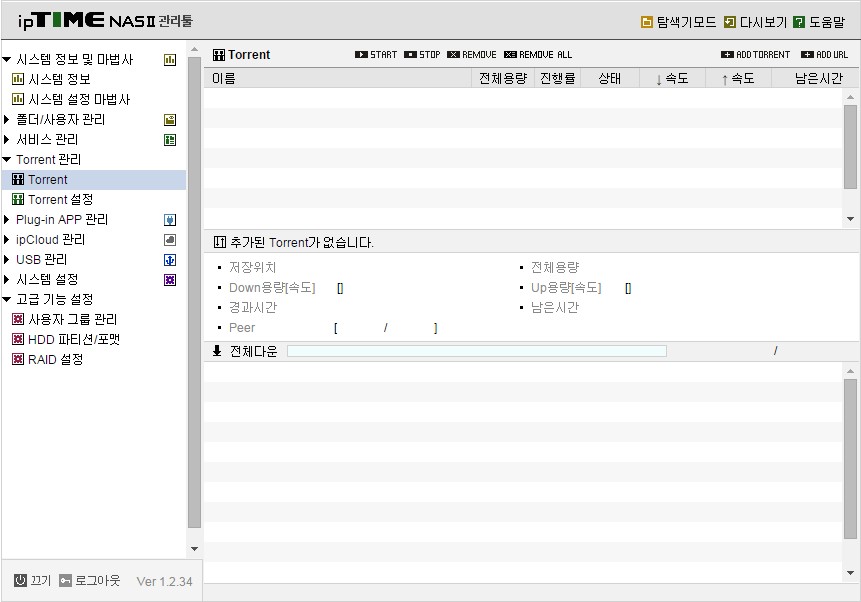Click the 탐색기모드 explorer mode icon
The image size is (861, 602).
point(647,22)
